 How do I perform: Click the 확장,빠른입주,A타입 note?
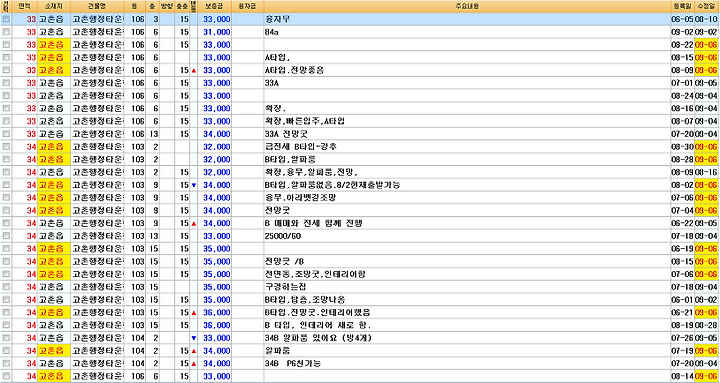click(x=305, y=121)
